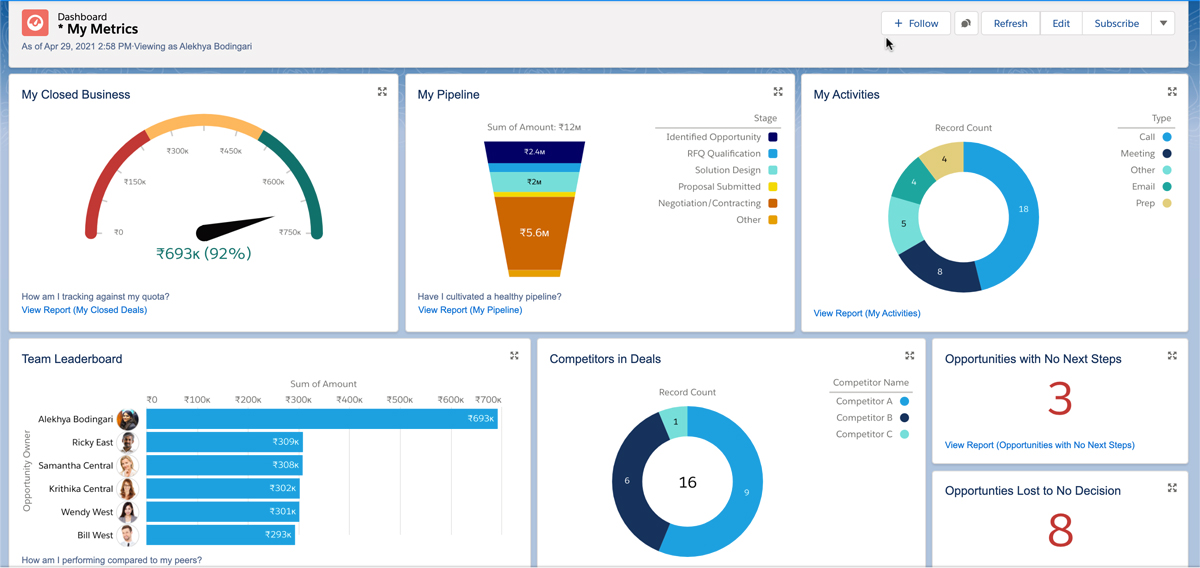Subscribe to the dashboard

[1116, 23]
